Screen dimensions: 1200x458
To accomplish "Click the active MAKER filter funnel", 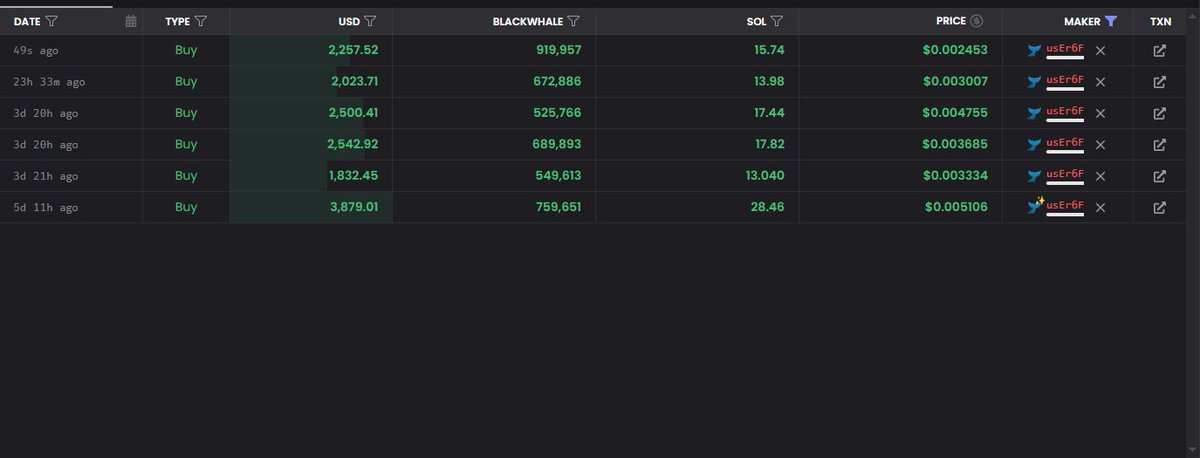I will coord(1111,21).
